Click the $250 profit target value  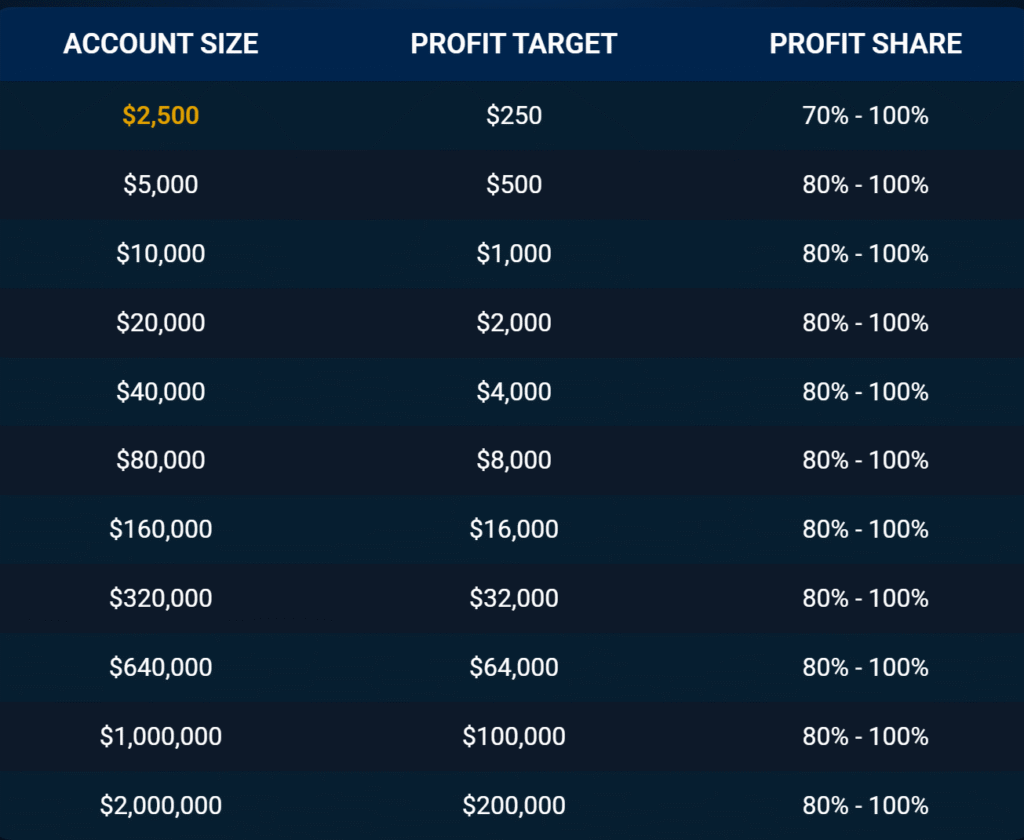pyautogui.click(x=514, y=116)
